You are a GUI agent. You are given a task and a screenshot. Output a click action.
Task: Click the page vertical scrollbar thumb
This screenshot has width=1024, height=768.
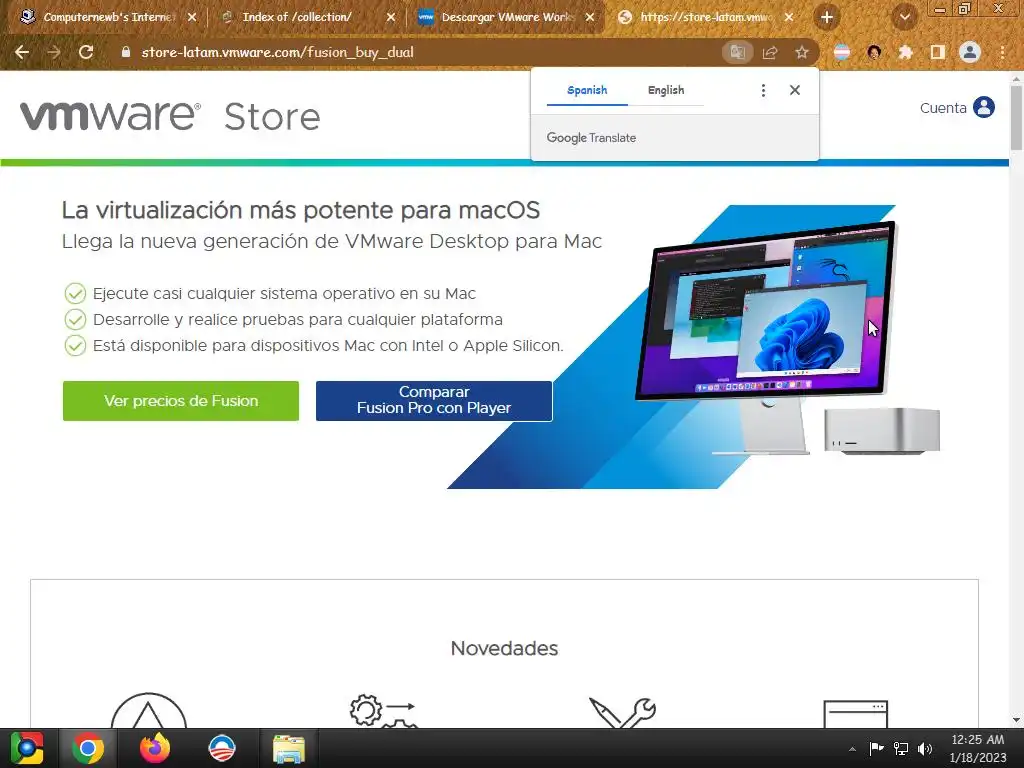(1016, 117)
